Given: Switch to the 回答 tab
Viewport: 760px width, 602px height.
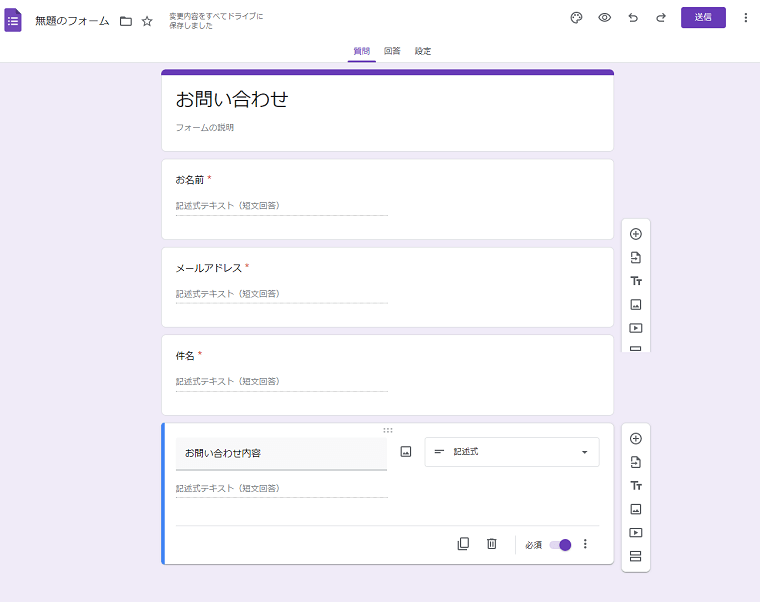Looking at the screenshot, I should 392,51.
